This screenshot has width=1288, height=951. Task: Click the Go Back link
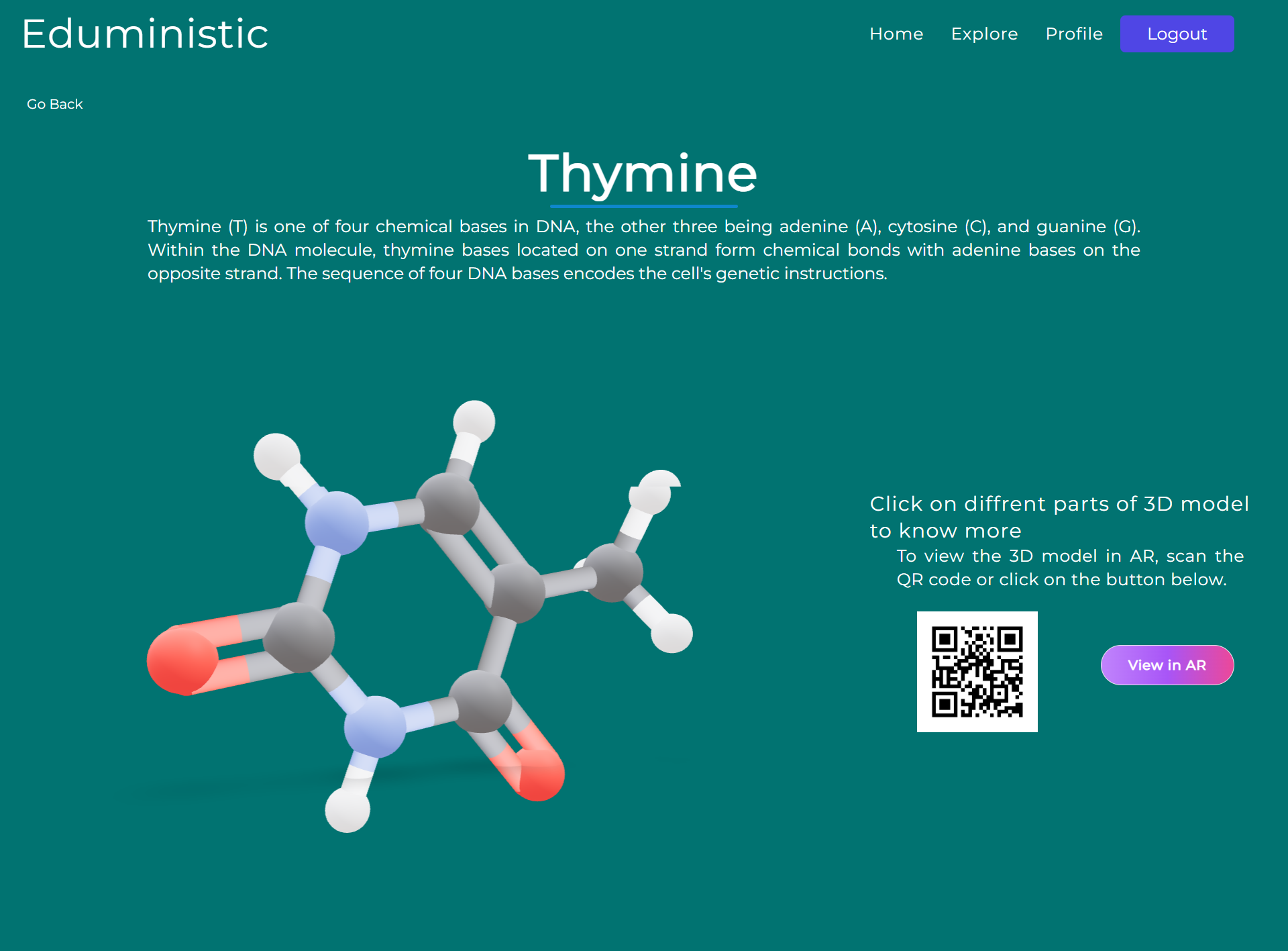tap(54, 104)
